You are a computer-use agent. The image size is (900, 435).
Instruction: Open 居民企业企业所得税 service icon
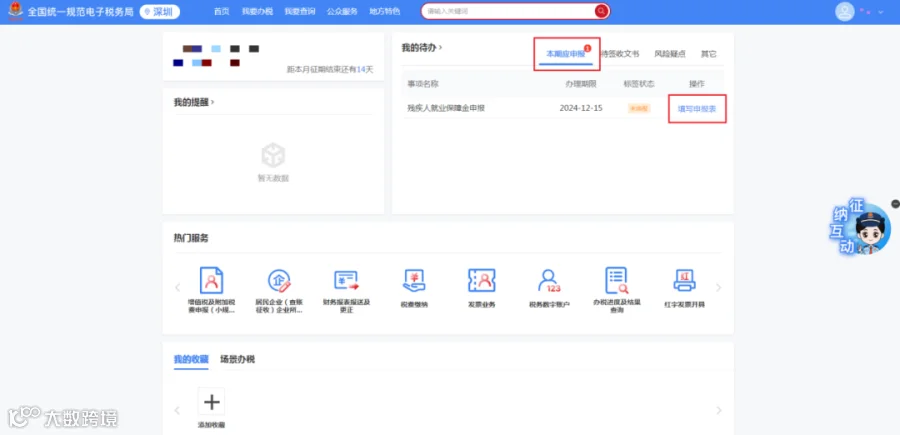[x=279, y=281]
